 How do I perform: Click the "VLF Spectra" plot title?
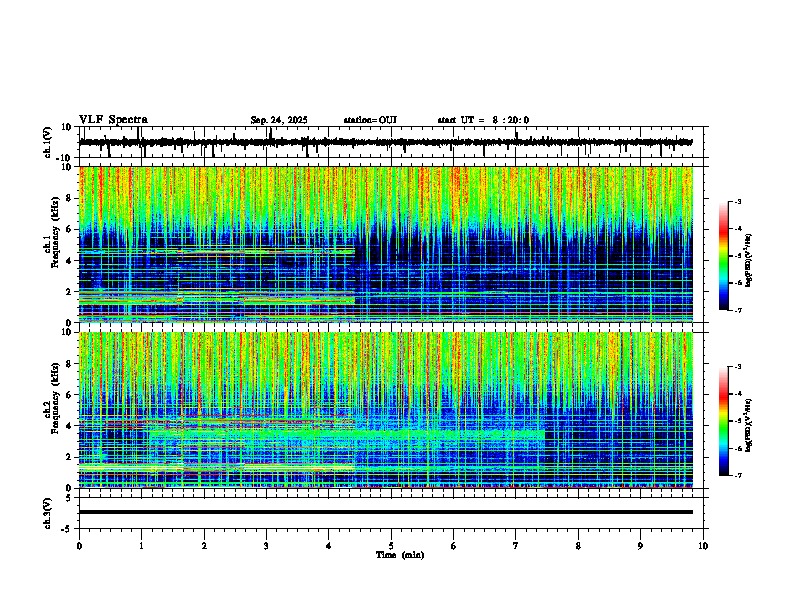point(113,120)
